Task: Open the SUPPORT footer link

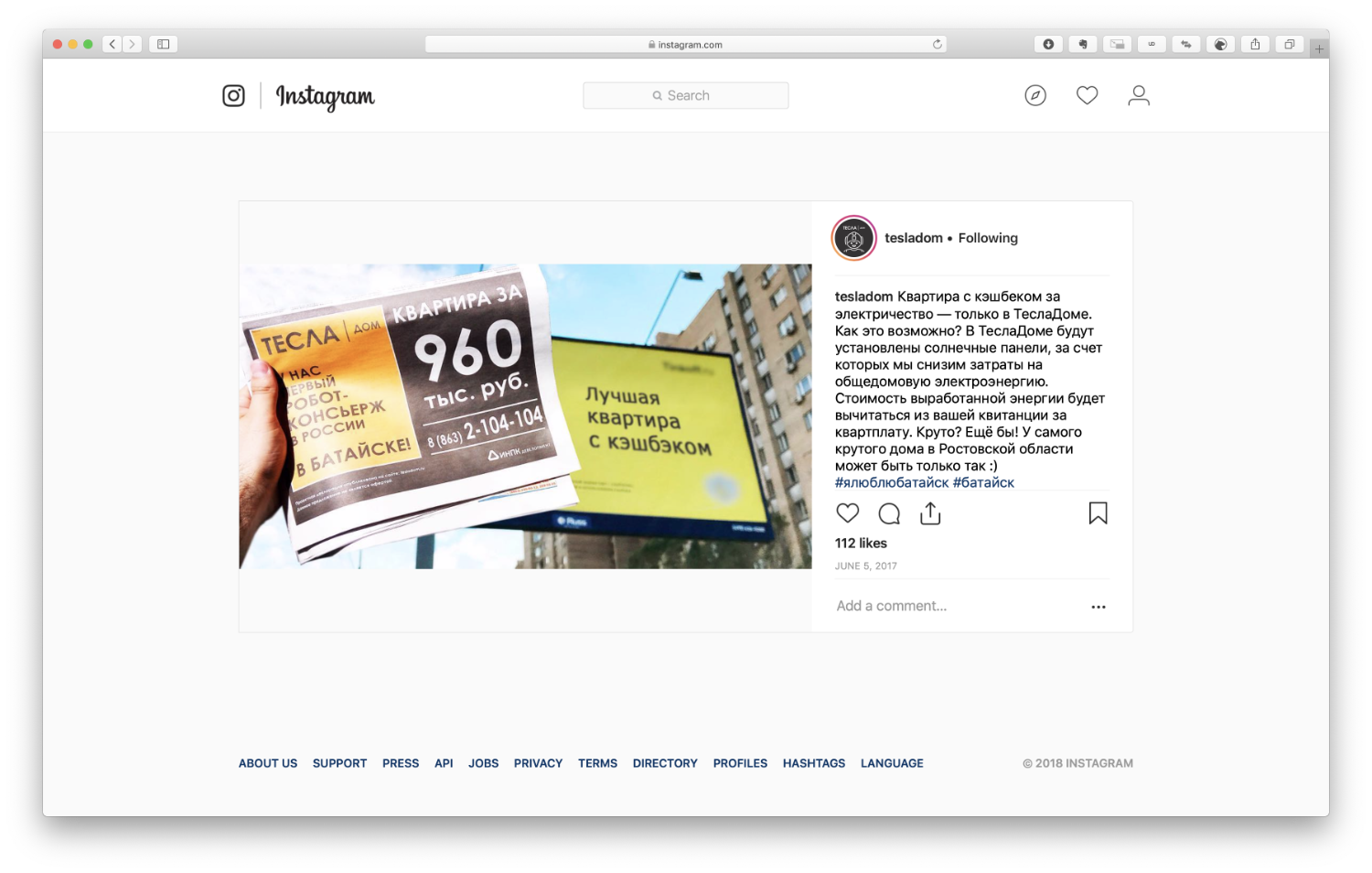Action: pos(339,763)
